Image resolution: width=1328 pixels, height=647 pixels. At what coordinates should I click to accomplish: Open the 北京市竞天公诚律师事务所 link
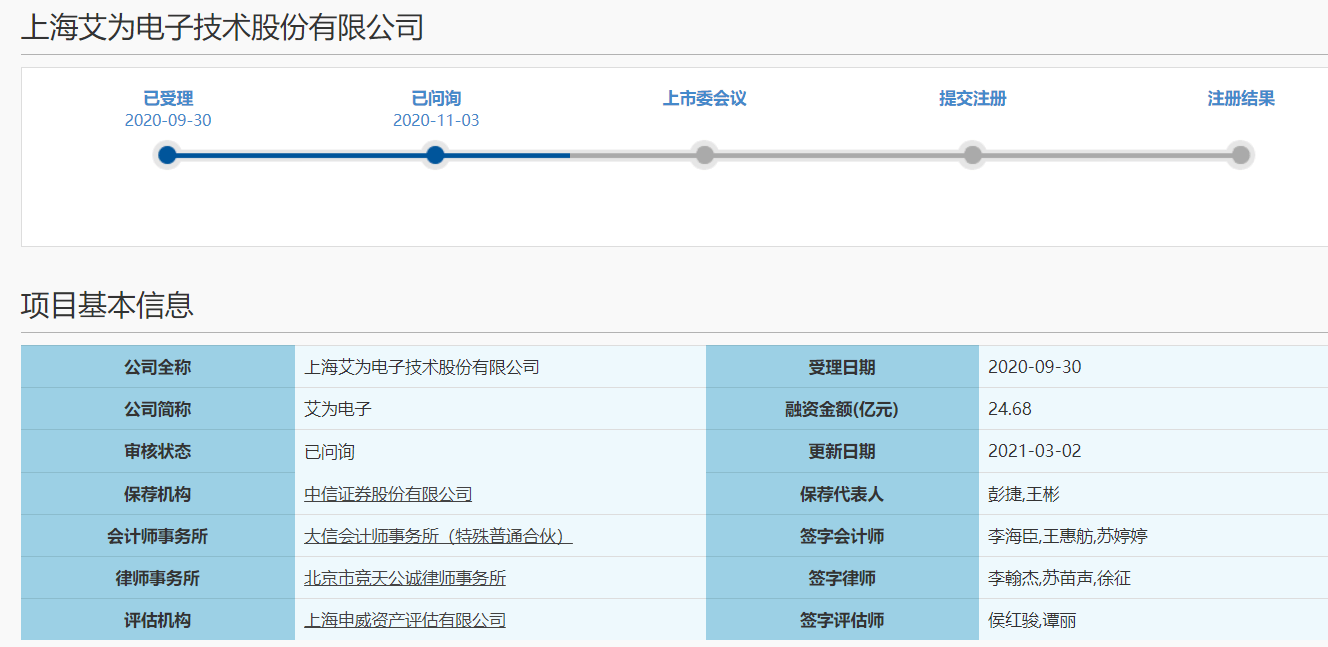(x=405, y=578)
